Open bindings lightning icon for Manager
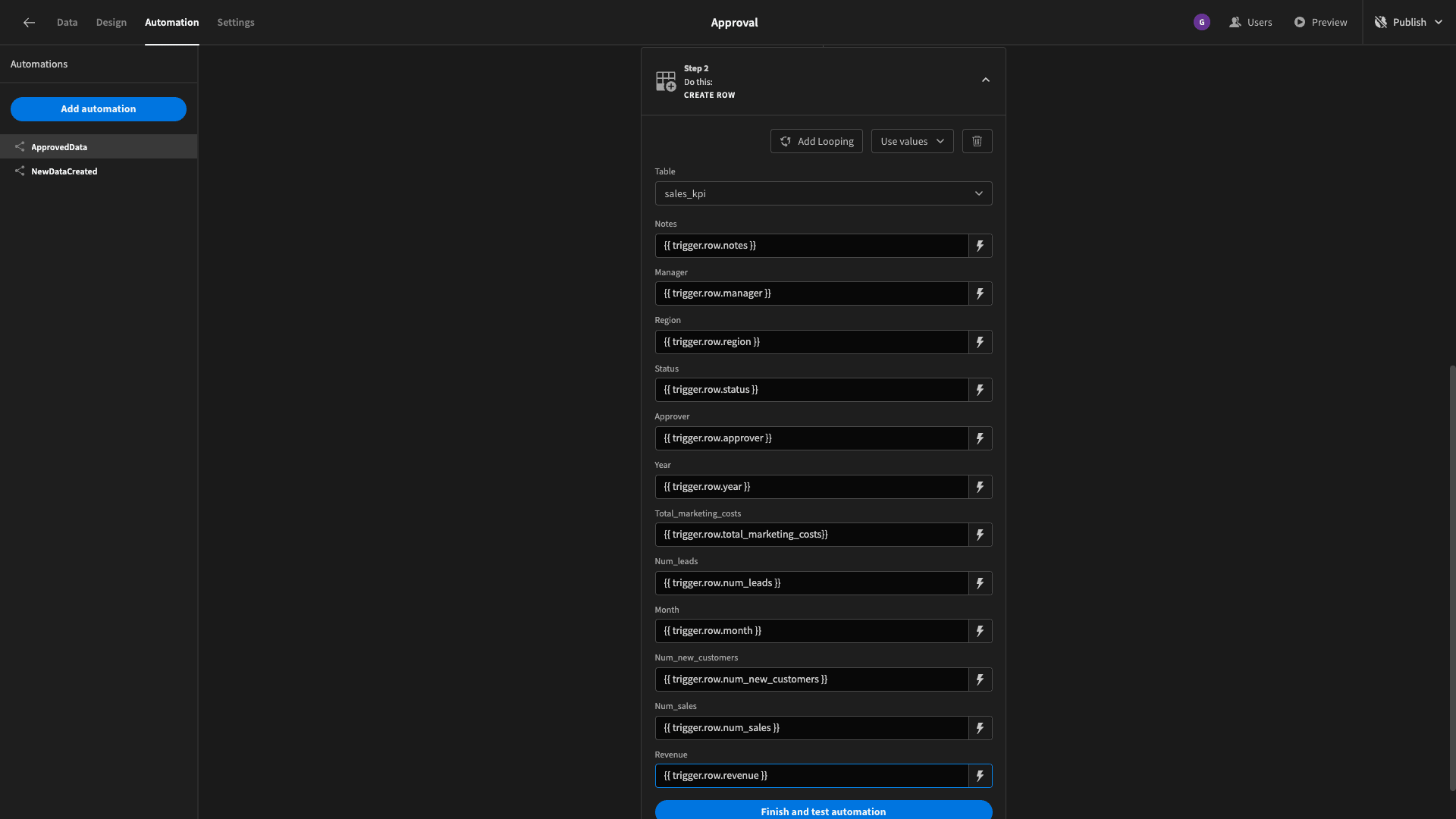The width and height of the screenshot is (1456, 819). pyautogui.click(x=980, y=293)
